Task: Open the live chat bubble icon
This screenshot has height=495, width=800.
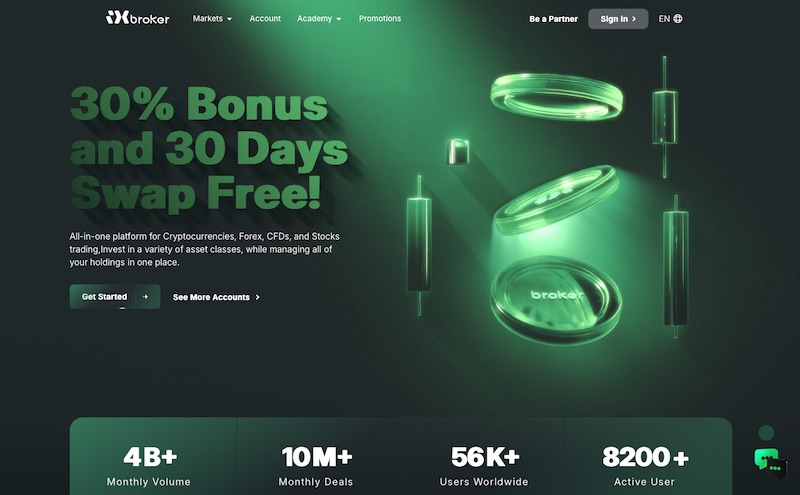Action: (x=770, y=462)
